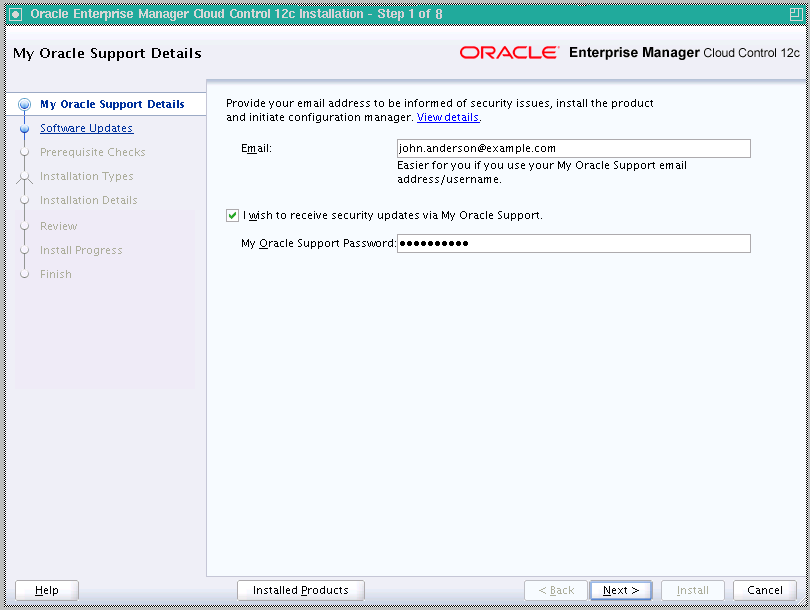Focus the Email input field
Viewport: 810px width, 610px height.
click(573, 149)
